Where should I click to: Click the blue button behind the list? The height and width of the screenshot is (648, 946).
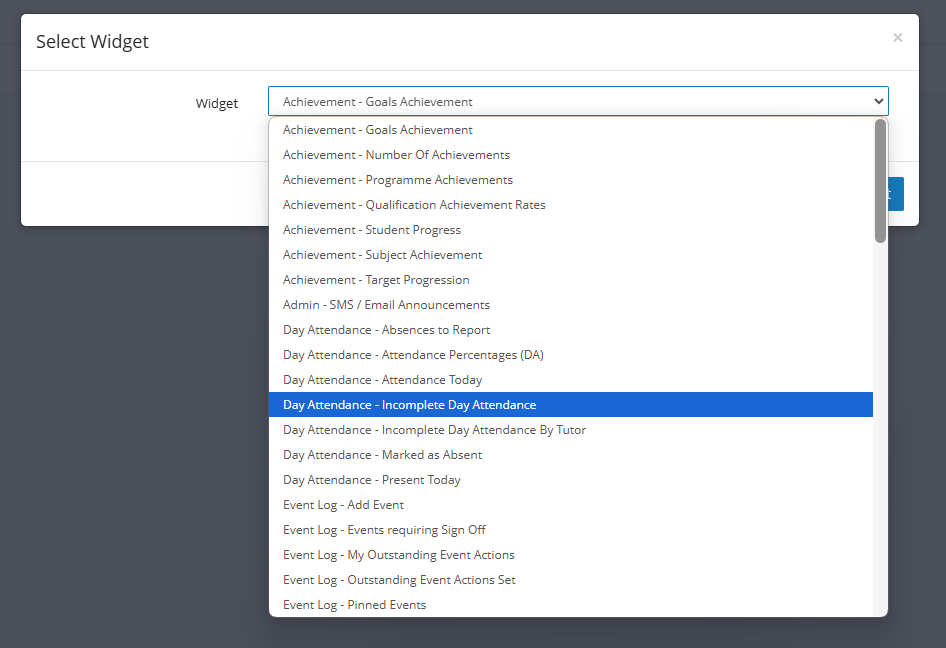tap(896, 194)
